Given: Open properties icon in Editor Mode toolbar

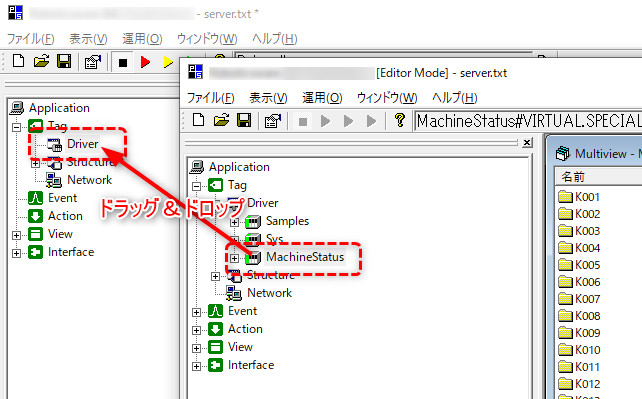Looking at the screenshot, I should (x=273, y=121).
